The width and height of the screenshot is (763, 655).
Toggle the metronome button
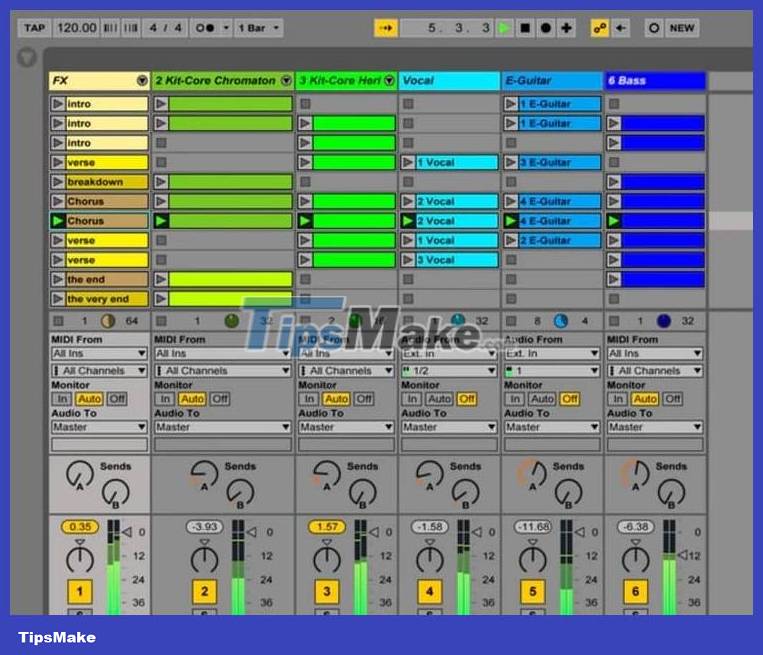coord(211,28)
